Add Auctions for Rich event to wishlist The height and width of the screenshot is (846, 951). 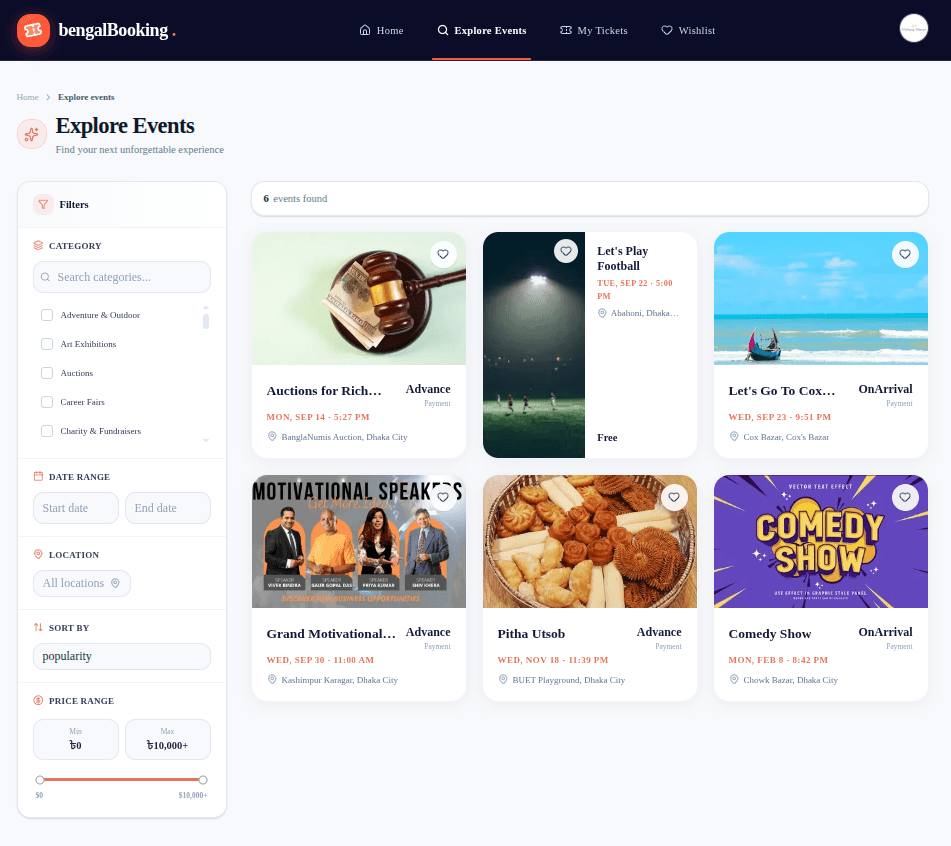443,254
